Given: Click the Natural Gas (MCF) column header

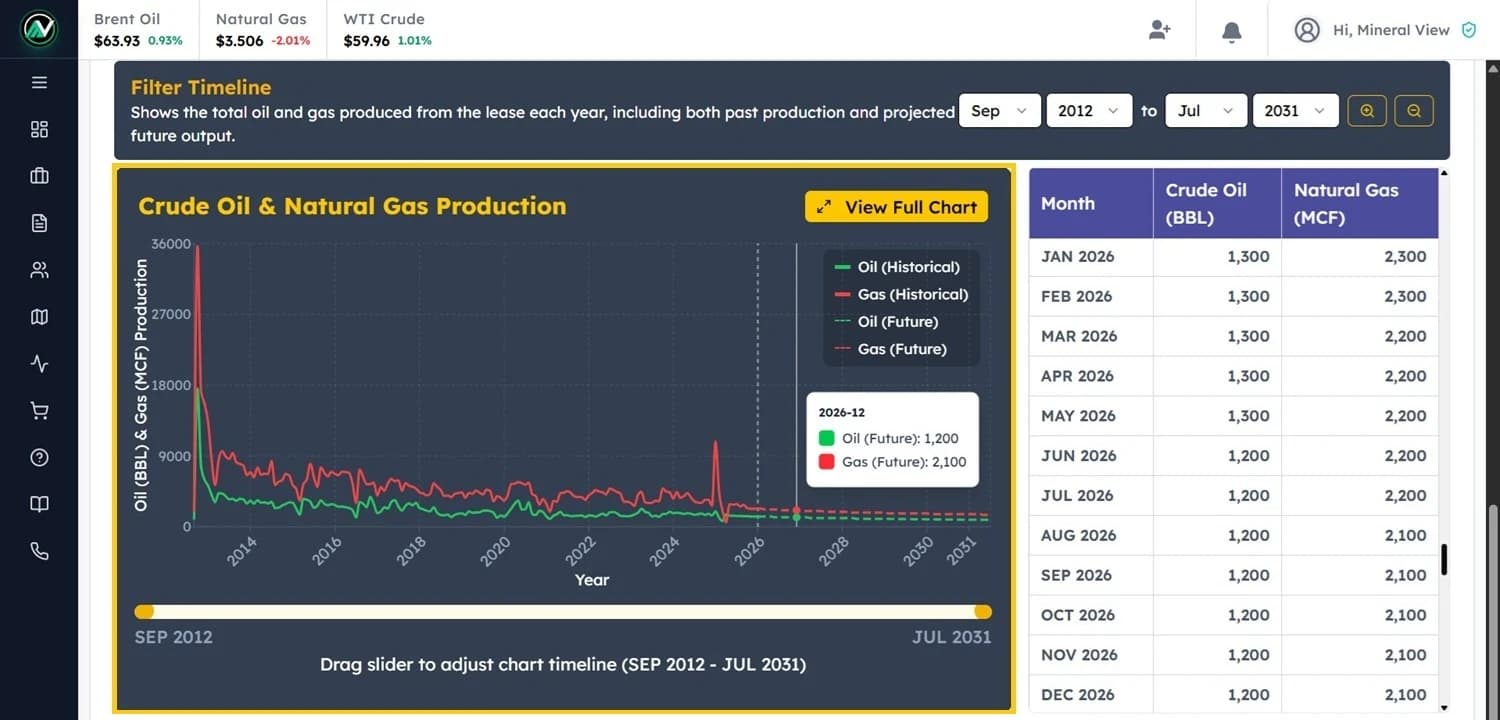Looking at the screenshot, I should coord(1360,203).
